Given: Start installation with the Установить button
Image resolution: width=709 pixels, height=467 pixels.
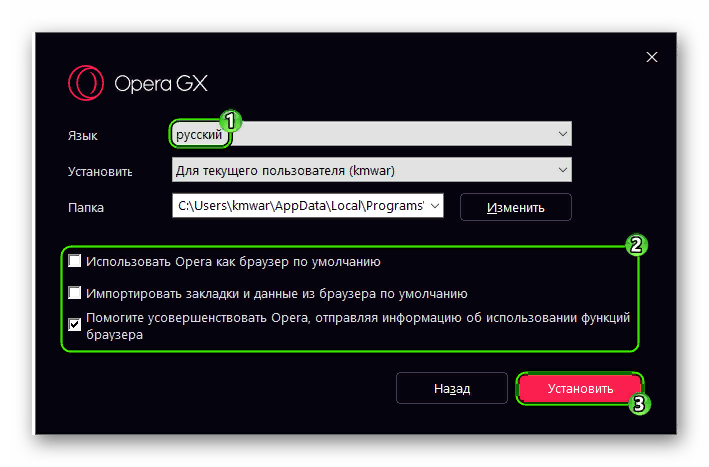Looking at the screenshot, I should [x=580, y=388].
